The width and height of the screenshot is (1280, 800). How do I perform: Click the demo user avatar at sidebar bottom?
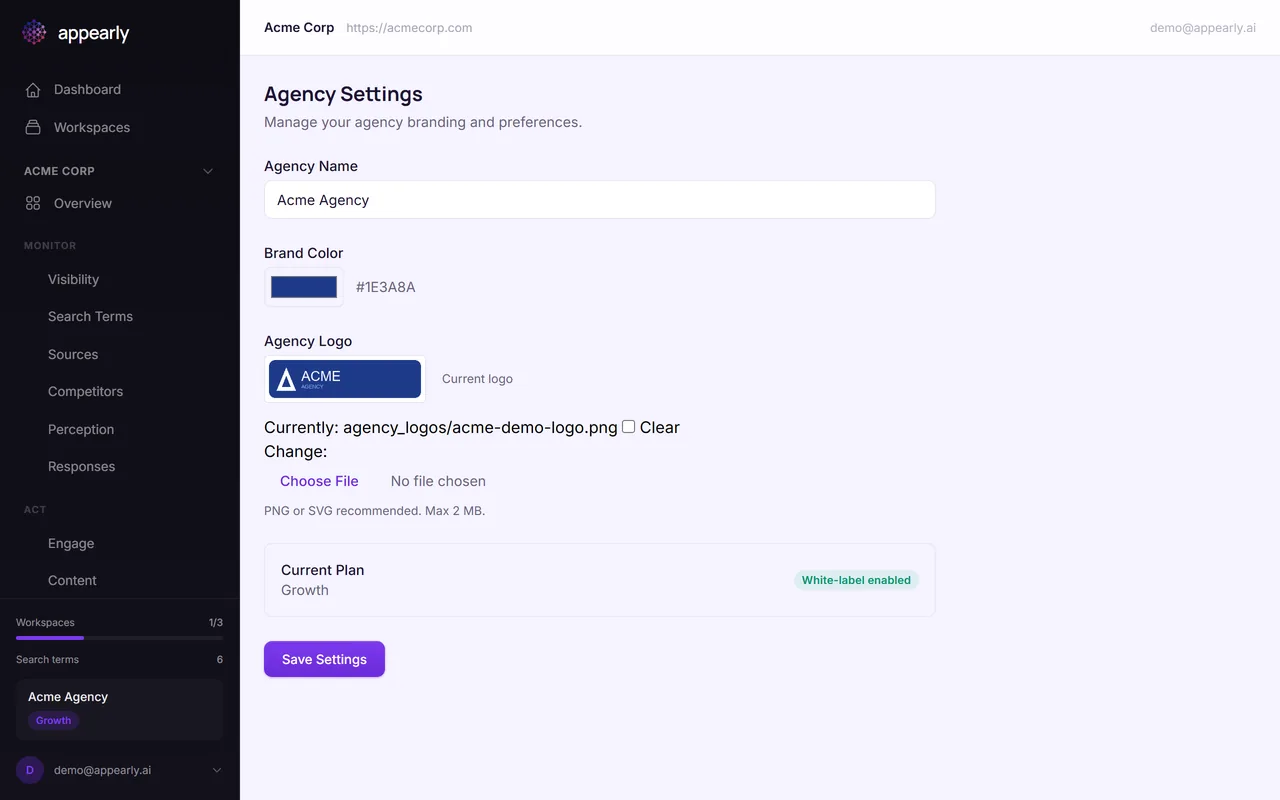(x=29, y=770)
